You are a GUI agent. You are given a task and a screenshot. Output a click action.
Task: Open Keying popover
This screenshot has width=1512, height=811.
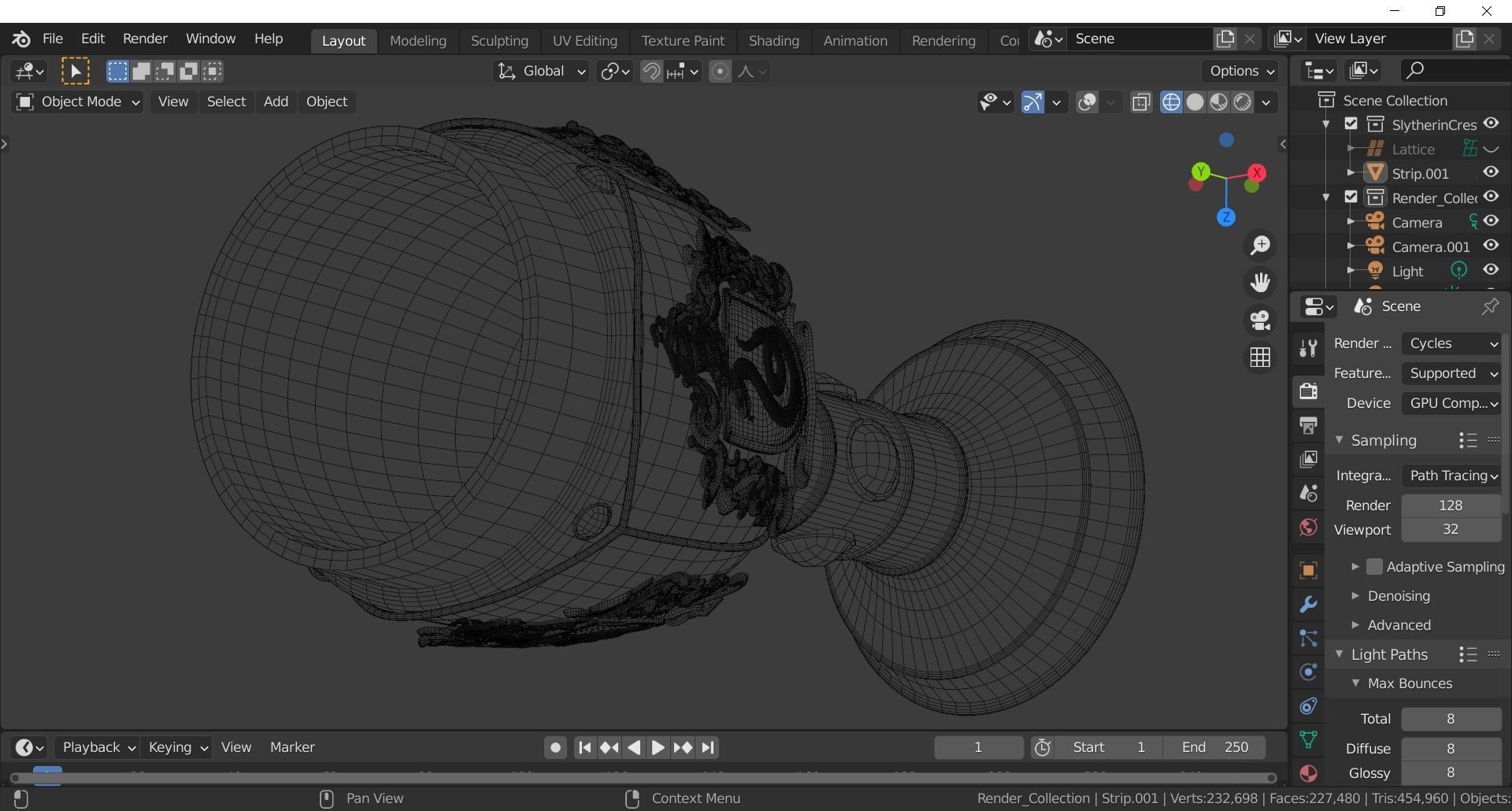[177, 747]
